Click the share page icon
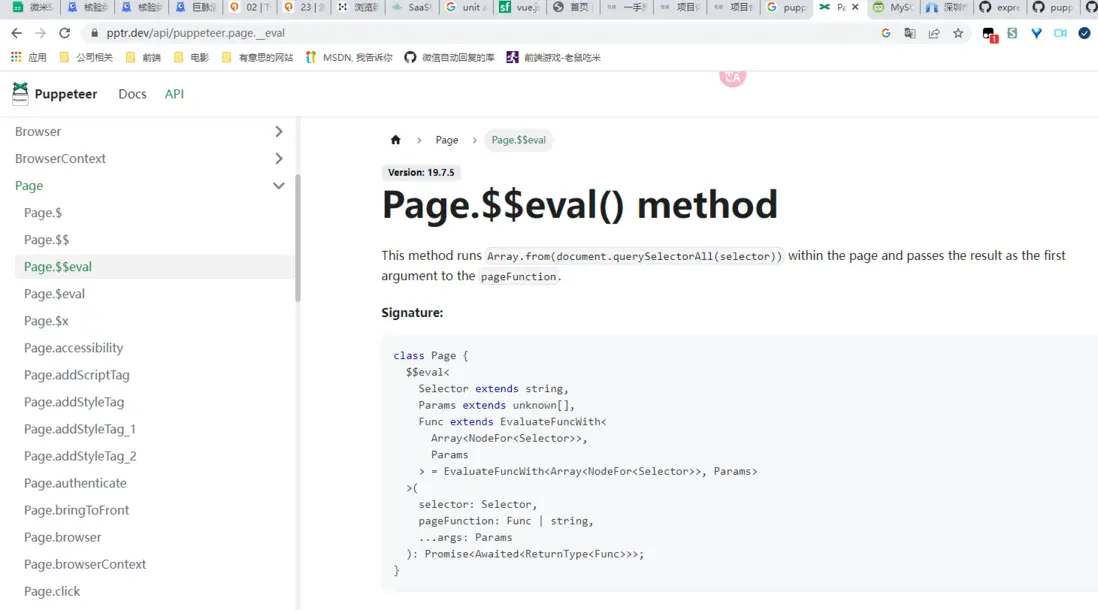Viewport: 1098px width, 610px height. coord(934,33)
